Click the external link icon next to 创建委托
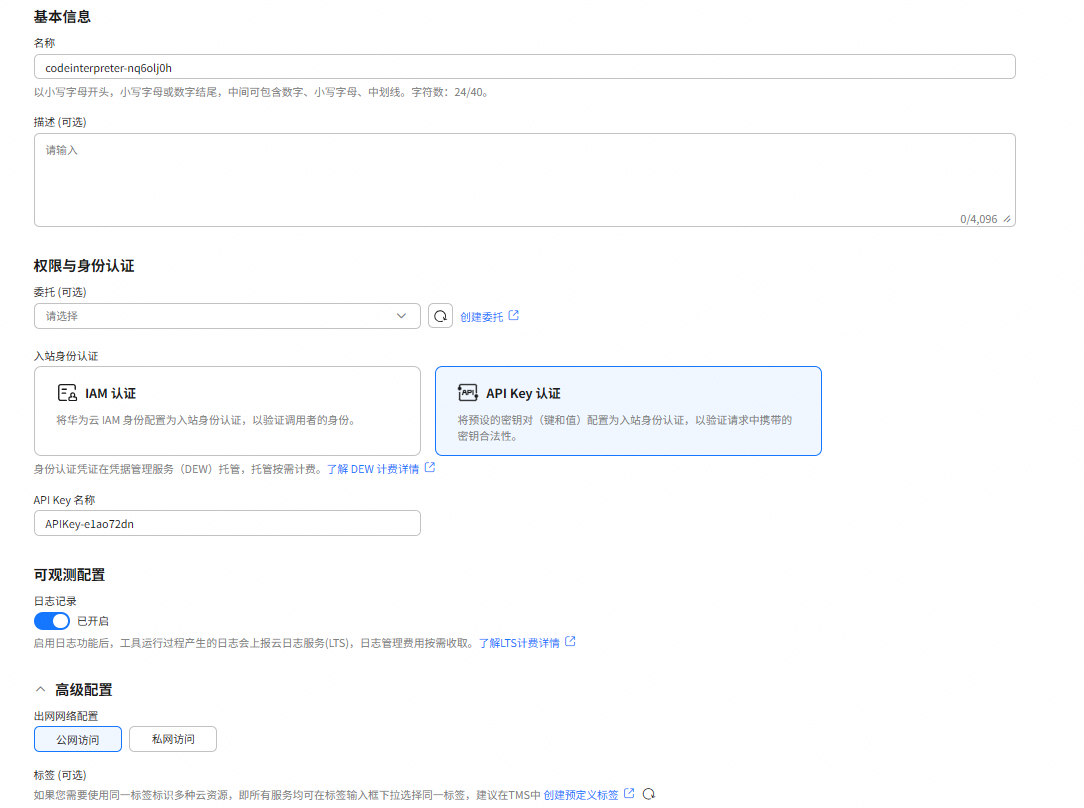Screen dimensions: 1084x808 pyautogui.click(x=514, y=315)
